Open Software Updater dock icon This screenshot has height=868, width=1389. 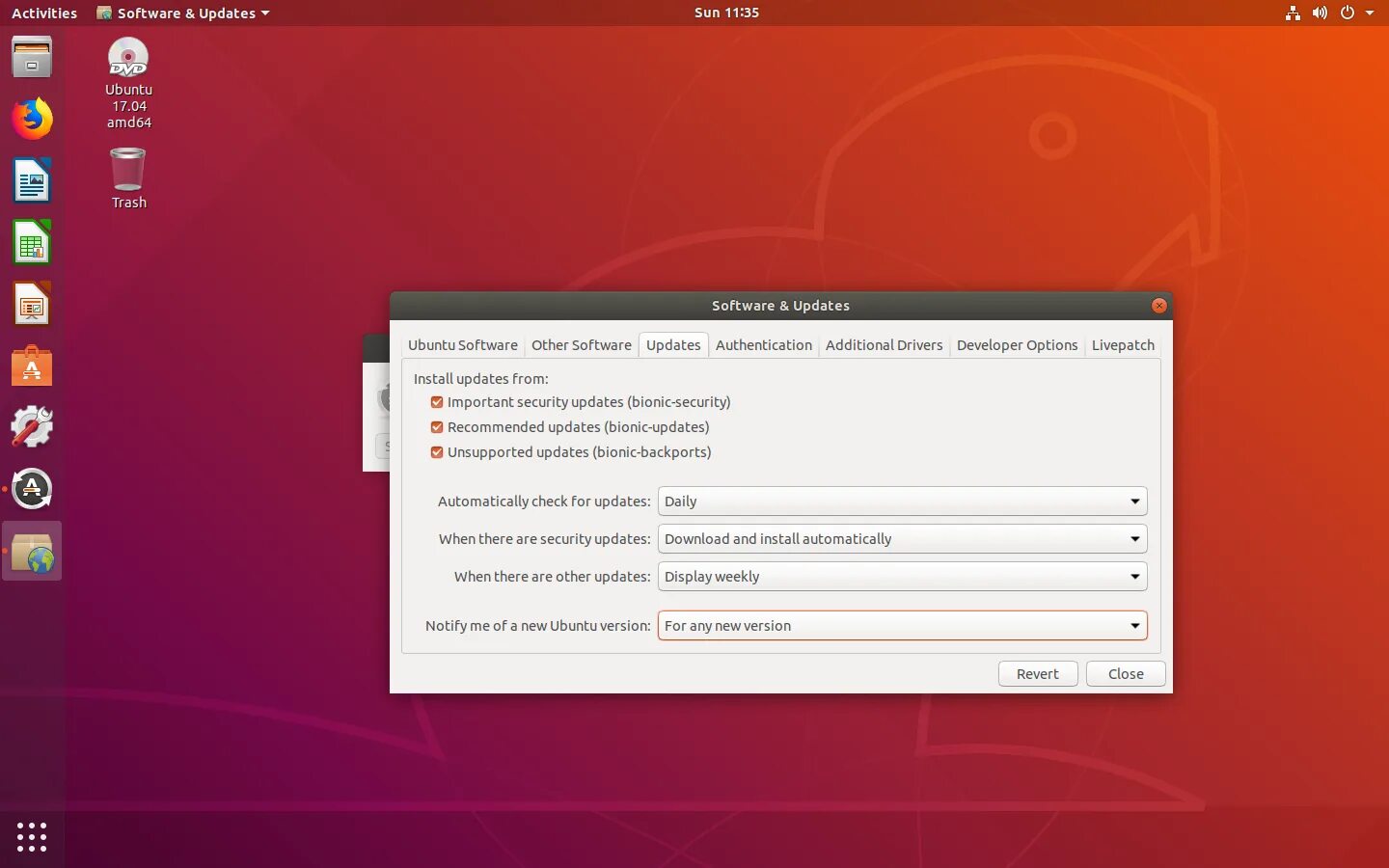click(32, 489)
